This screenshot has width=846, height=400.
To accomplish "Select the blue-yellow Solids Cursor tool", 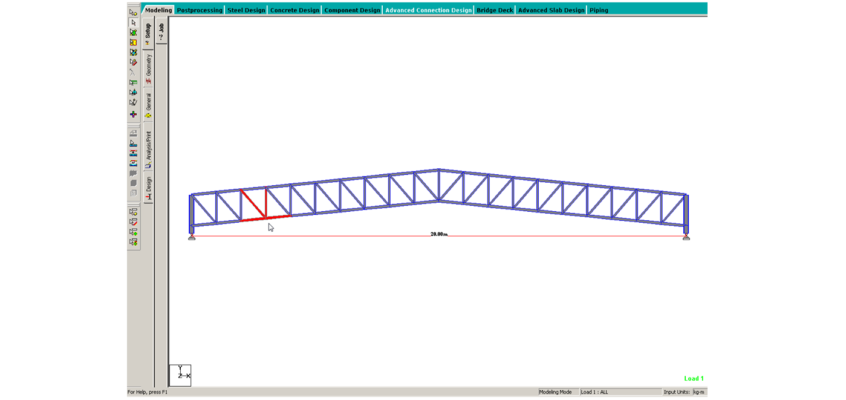I will point(133,52).
